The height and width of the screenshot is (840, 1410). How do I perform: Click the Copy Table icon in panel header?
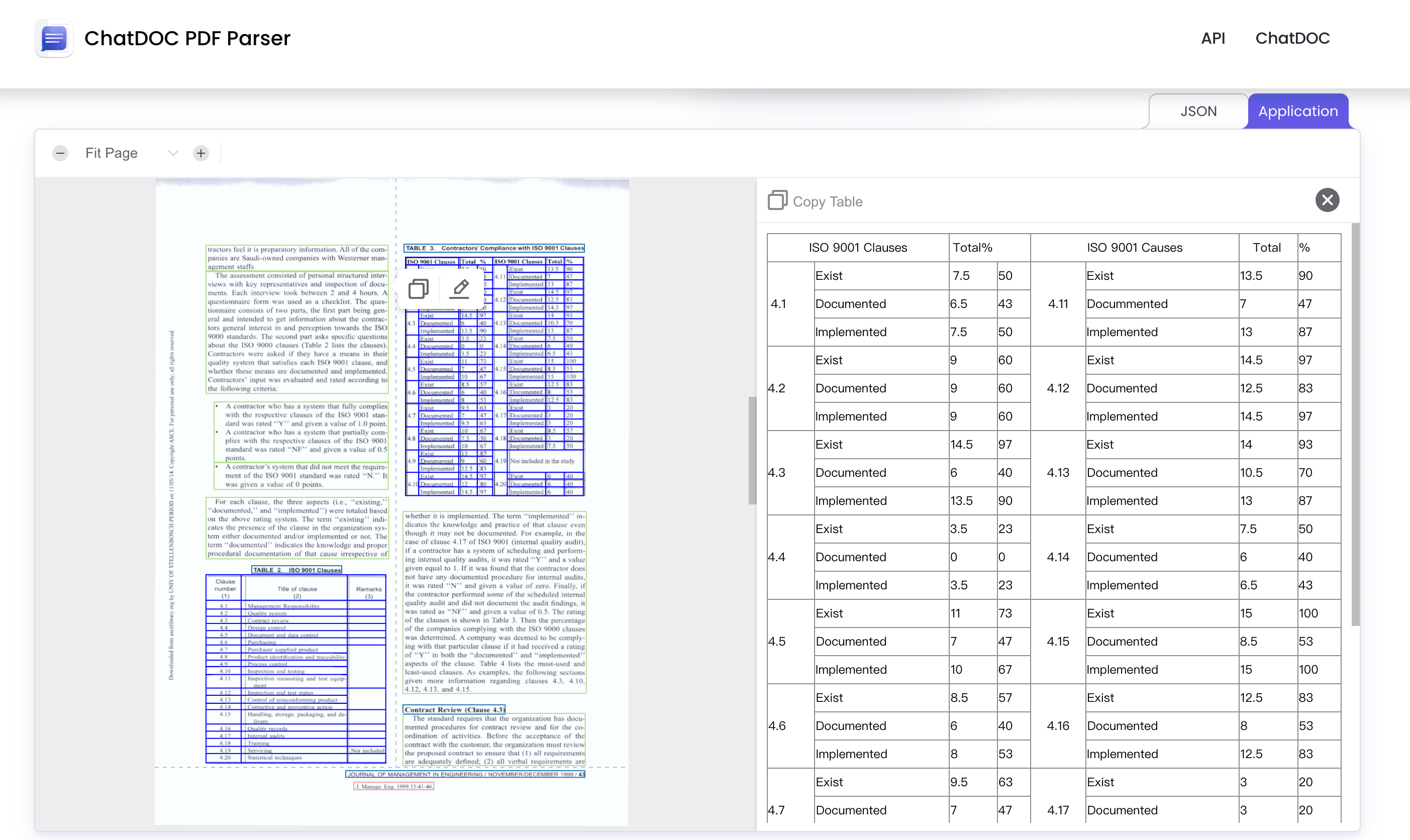click(x=777, y=200)
